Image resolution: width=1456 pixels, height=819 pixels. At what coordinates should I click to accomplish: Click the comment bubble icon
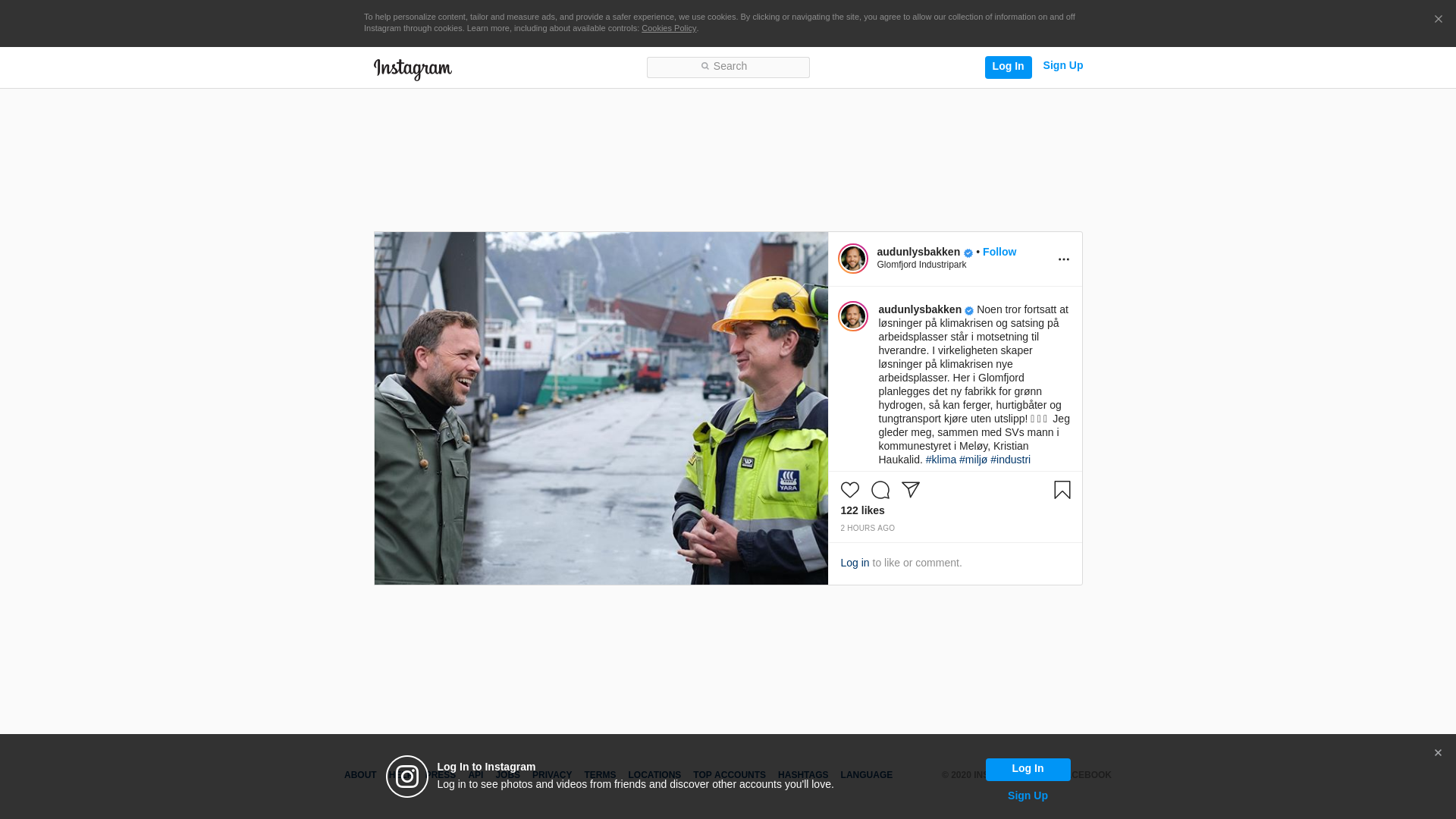click(x=880, y=490)
